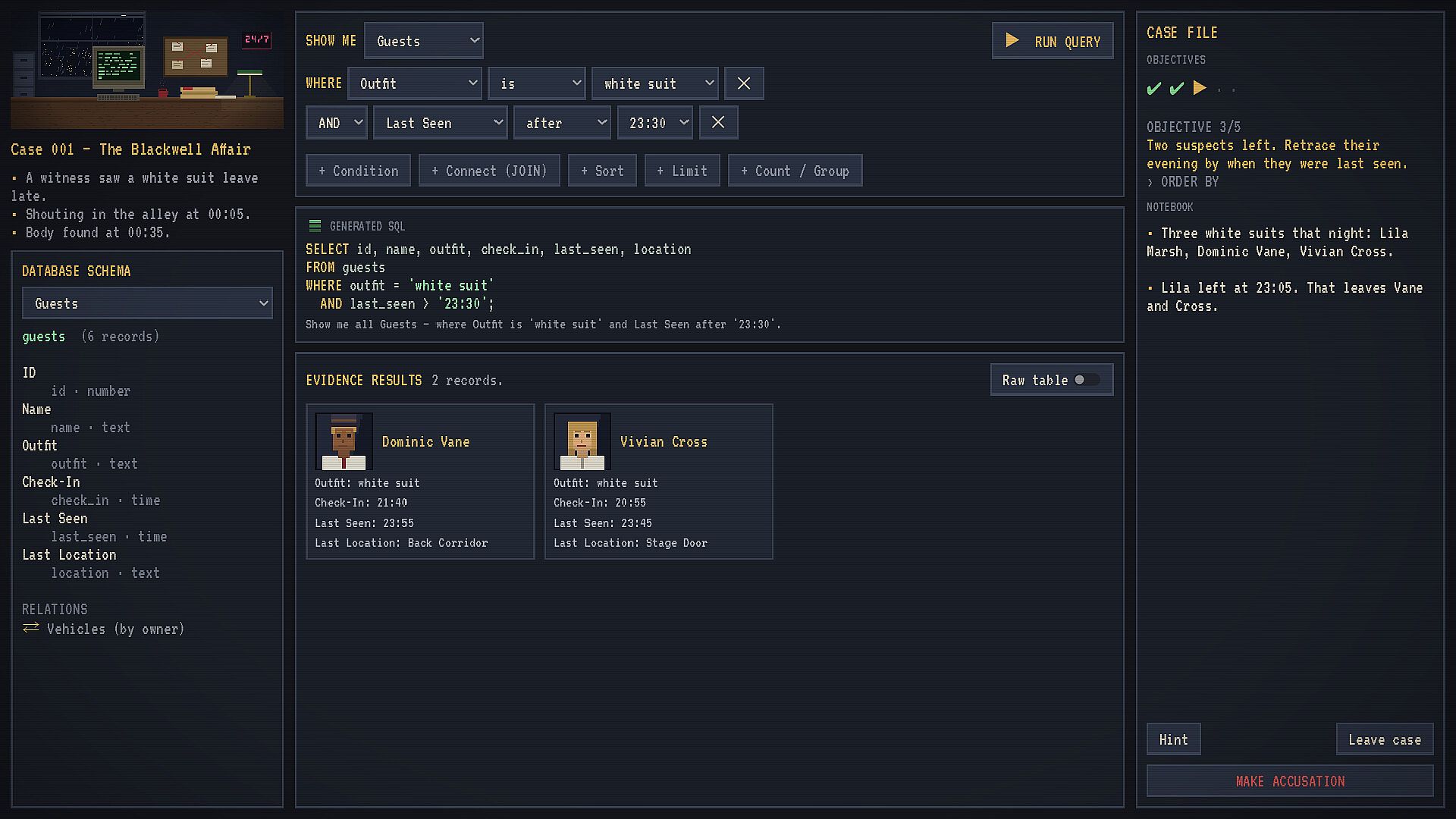
Task: Add a new Condition
Action: click(358, 171)
